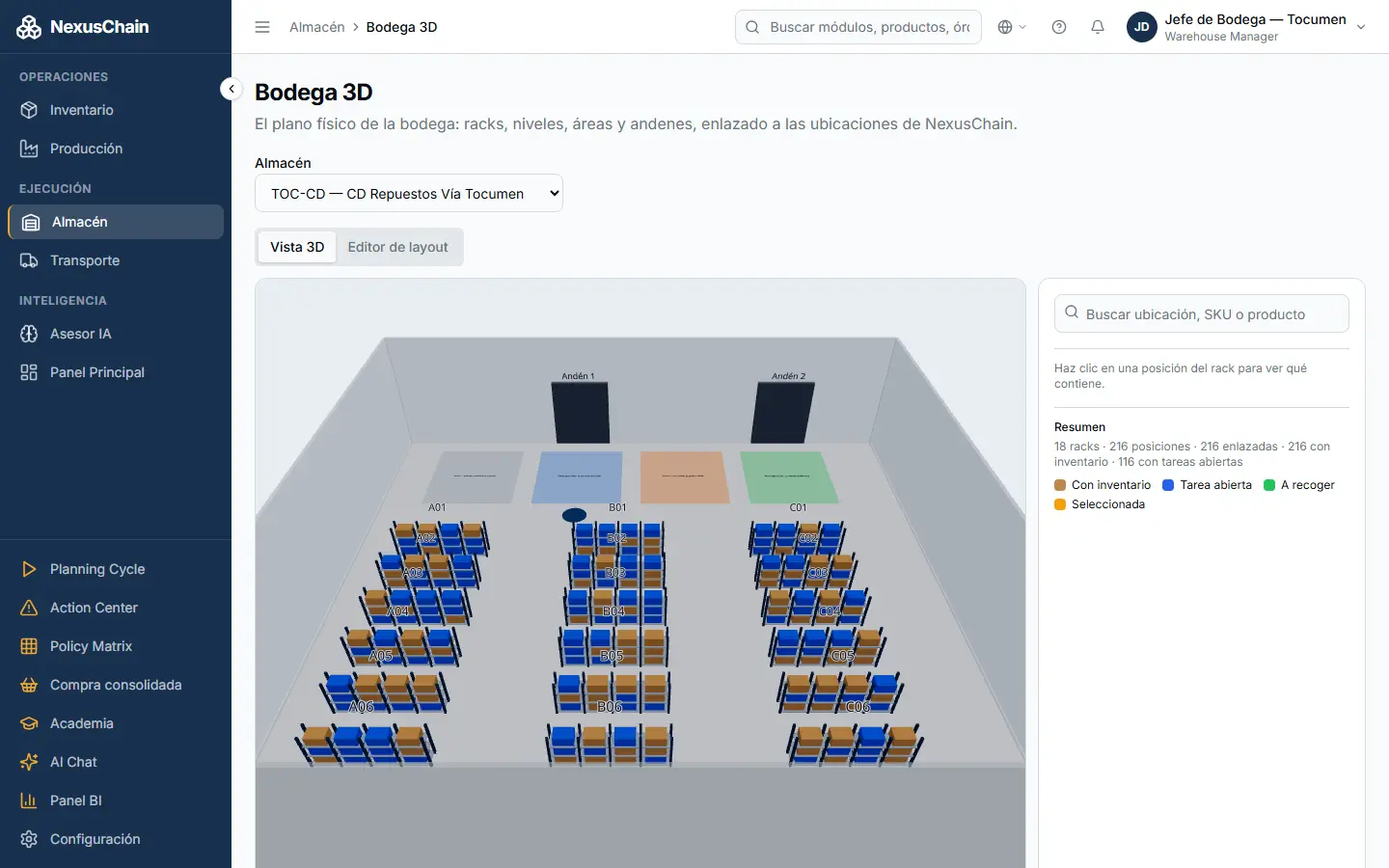Click the blue Tarea abierta legend swatch
This screenshot has width=1389, height=868.
1168,485
